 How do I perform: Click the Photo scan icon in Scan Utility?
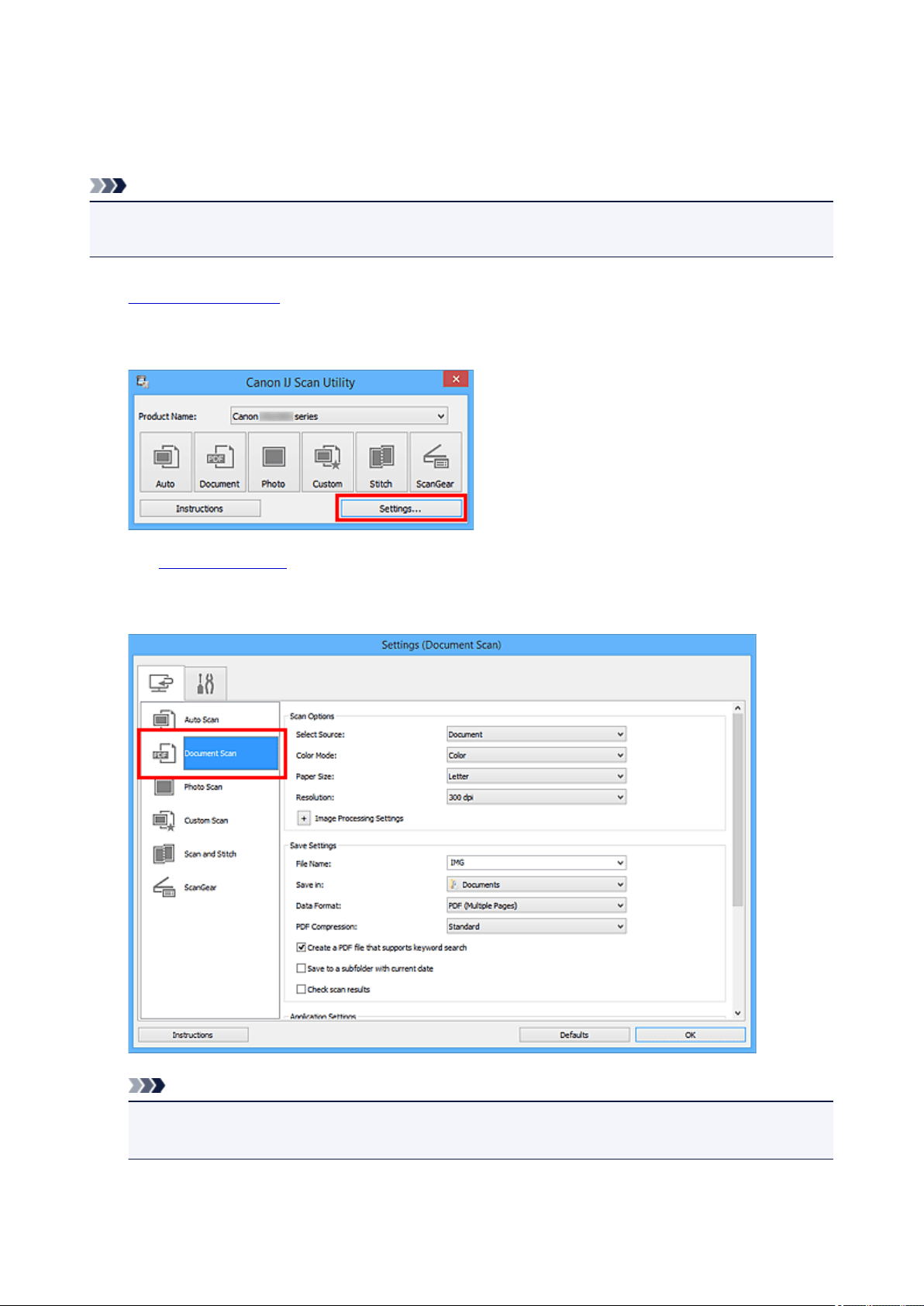click(x=273, y=462)
